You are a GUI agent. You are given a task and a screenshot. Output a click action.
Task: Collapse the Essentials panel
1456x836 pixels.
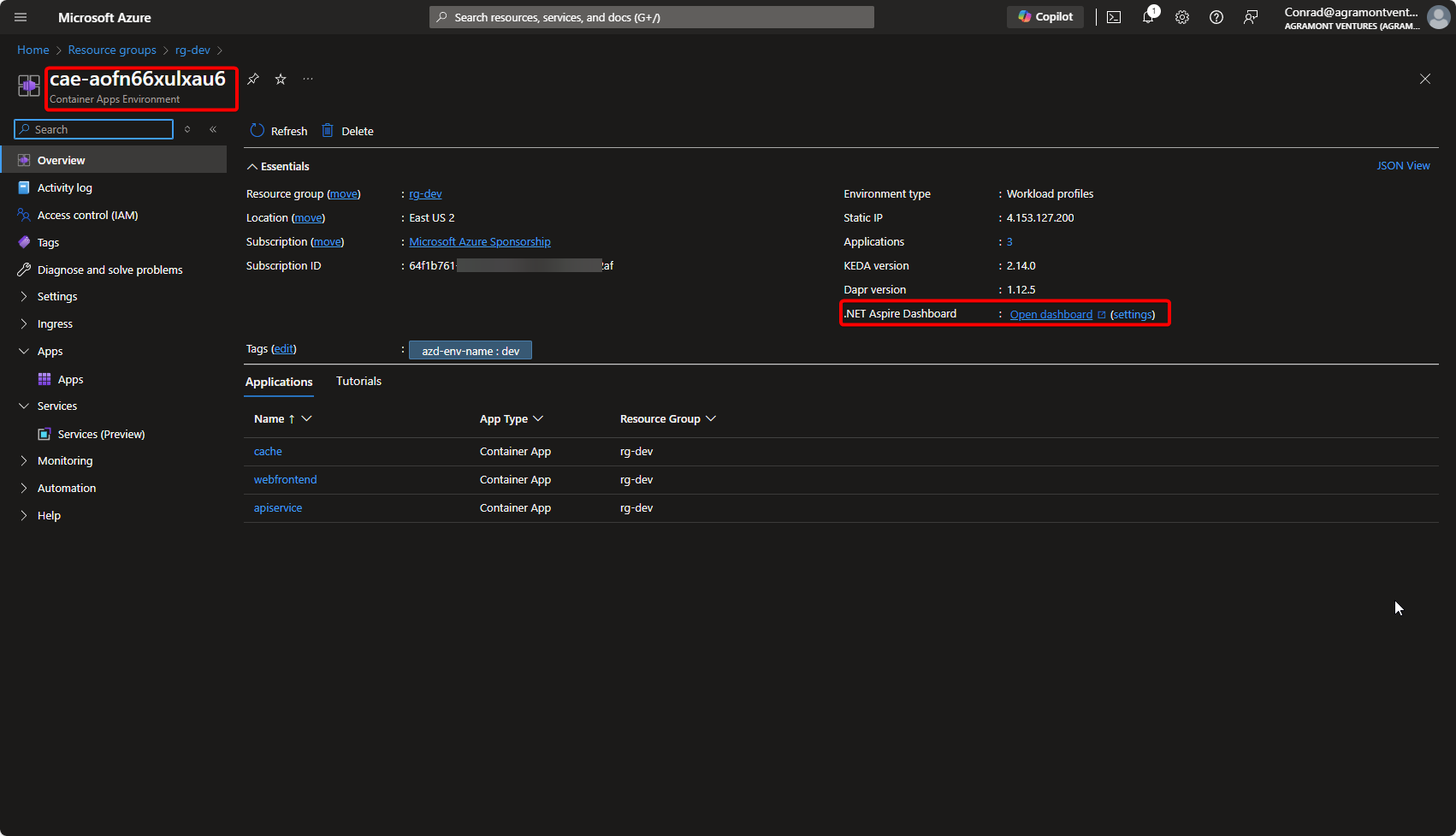(x=278, y=166)
